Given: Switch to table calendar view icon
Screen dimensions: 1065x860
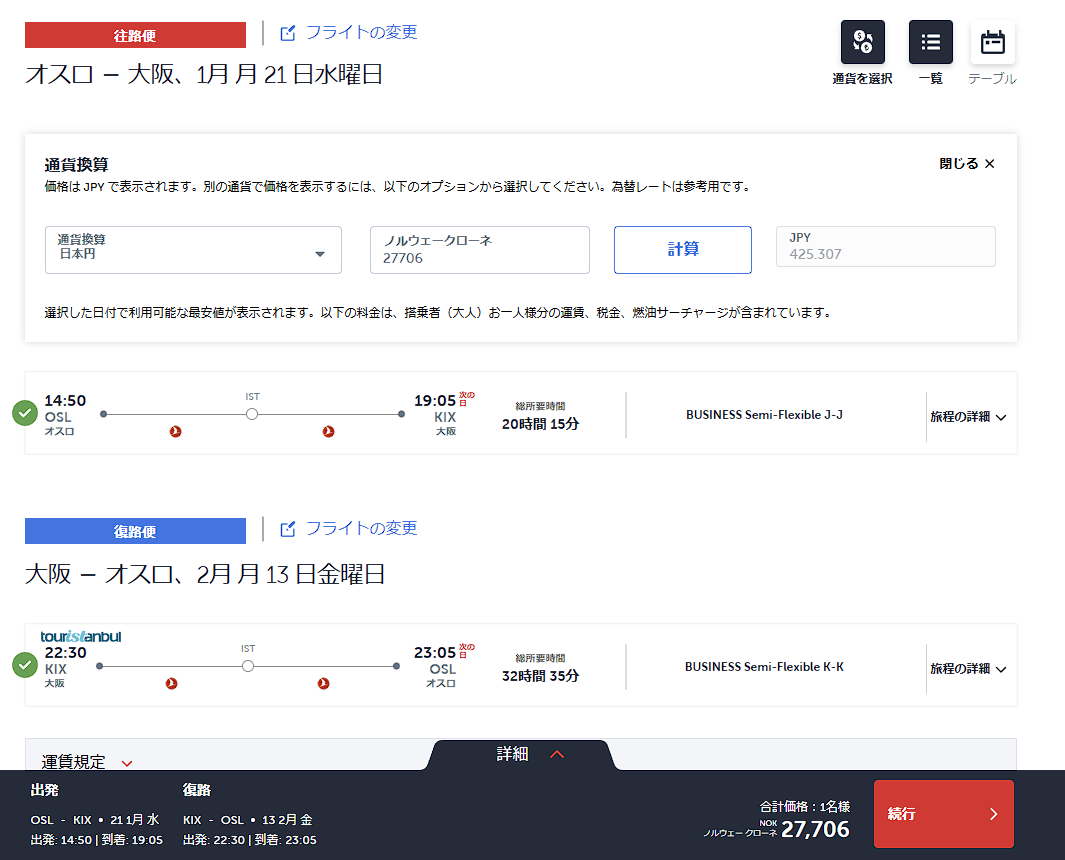Looking at the screenshot, I should click(992, 42).
